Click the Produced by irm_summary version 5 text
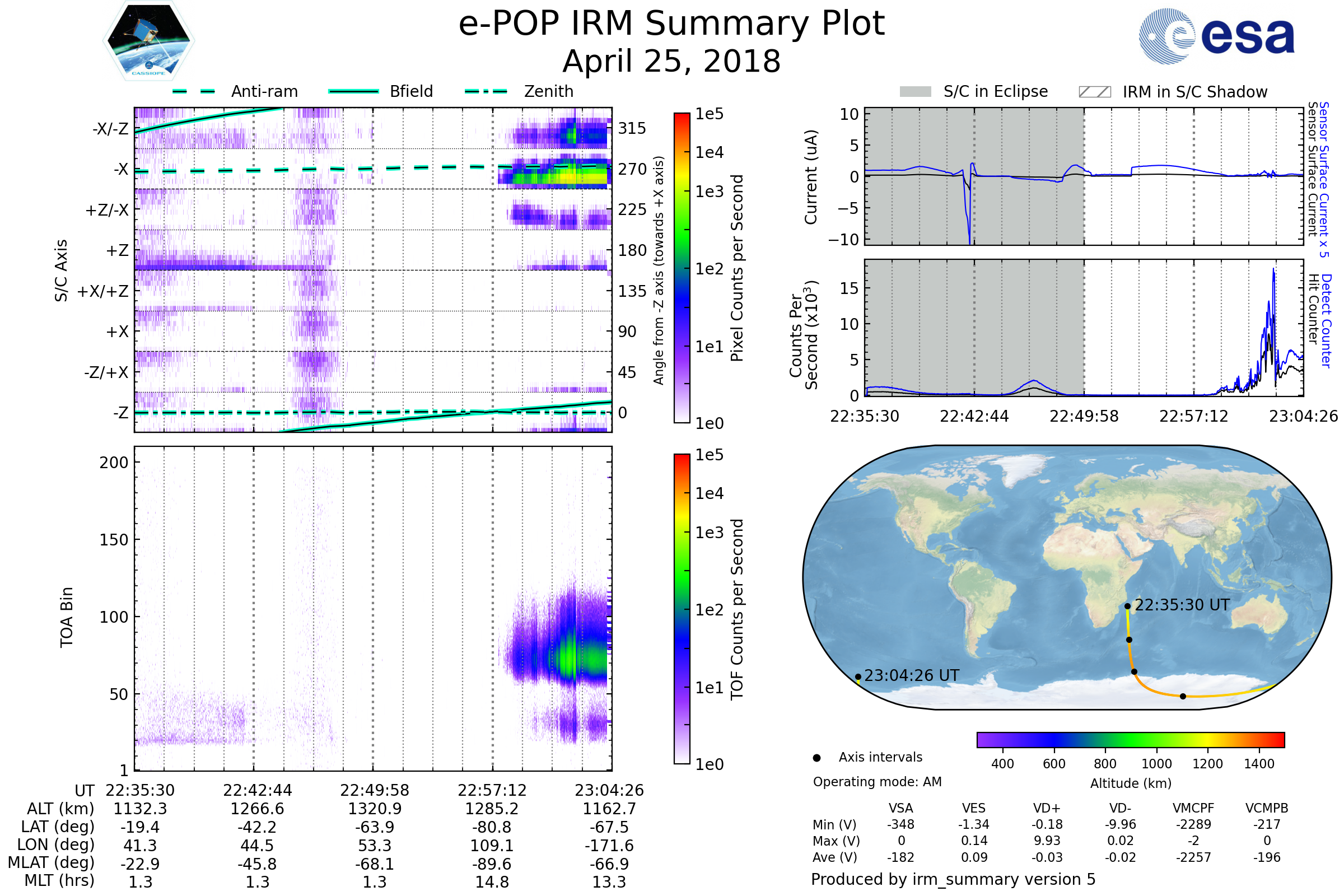 click(953, 879)
